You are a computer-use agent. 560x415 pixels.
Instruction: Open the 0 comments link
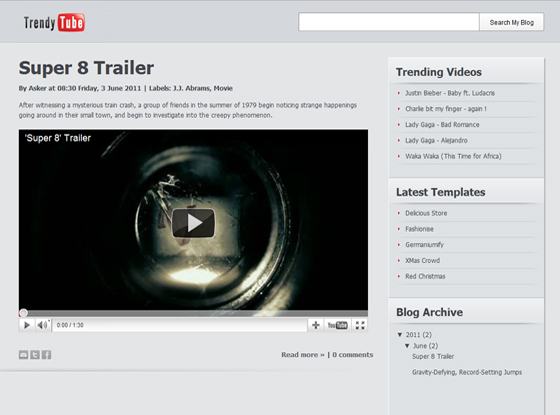353,355
